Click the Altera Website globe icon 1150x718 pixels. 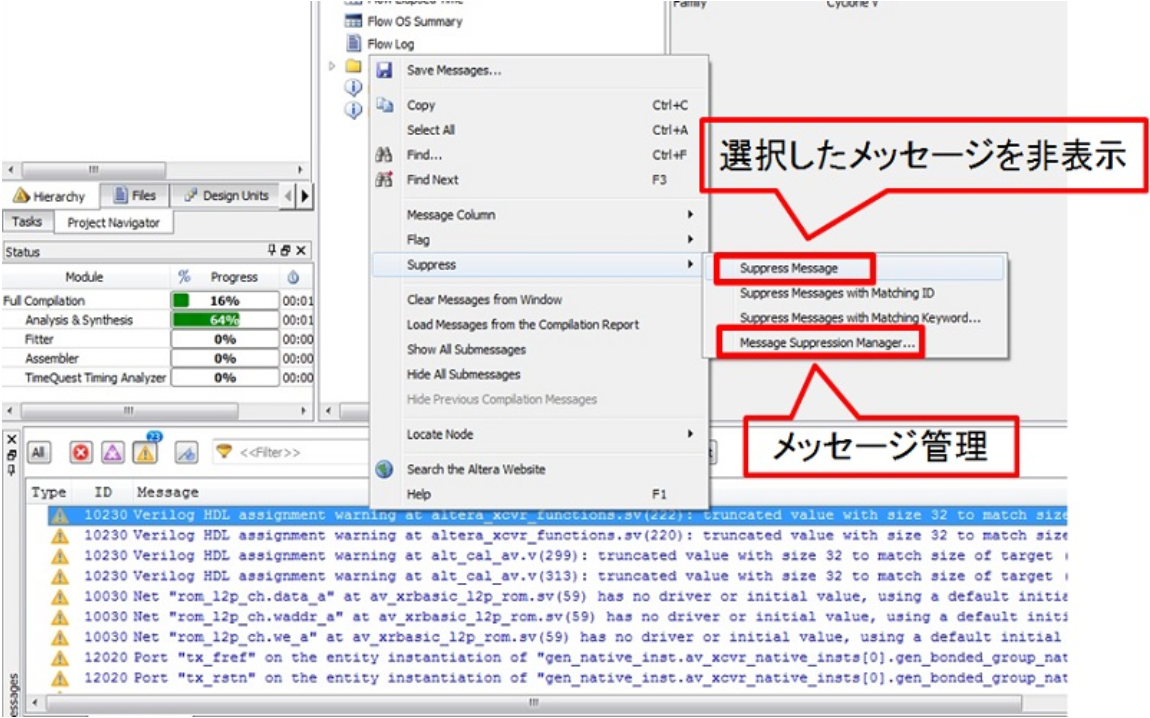pos(384,469)
